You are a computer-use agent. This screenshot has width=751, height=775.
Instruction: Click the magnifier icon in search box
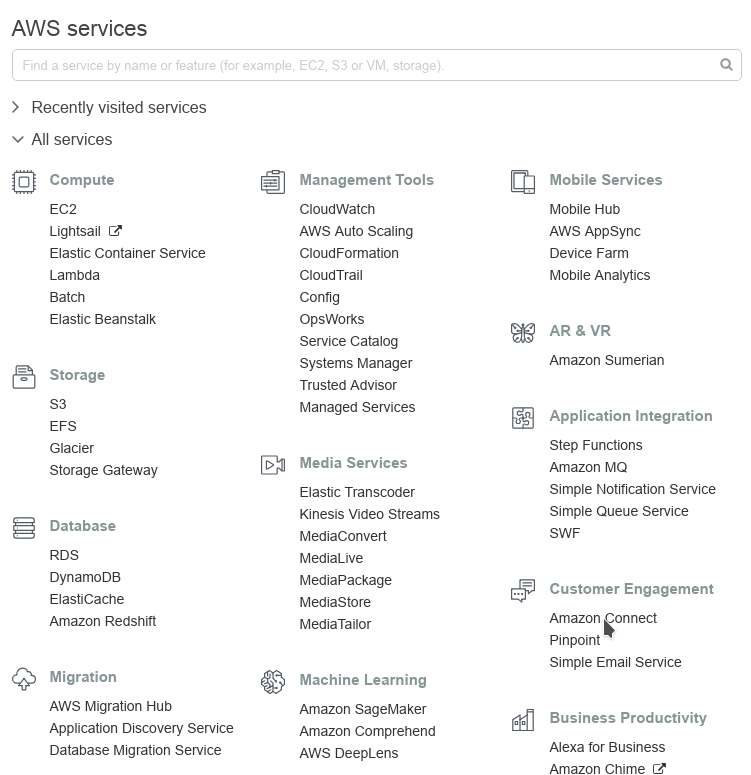[726, 65]
